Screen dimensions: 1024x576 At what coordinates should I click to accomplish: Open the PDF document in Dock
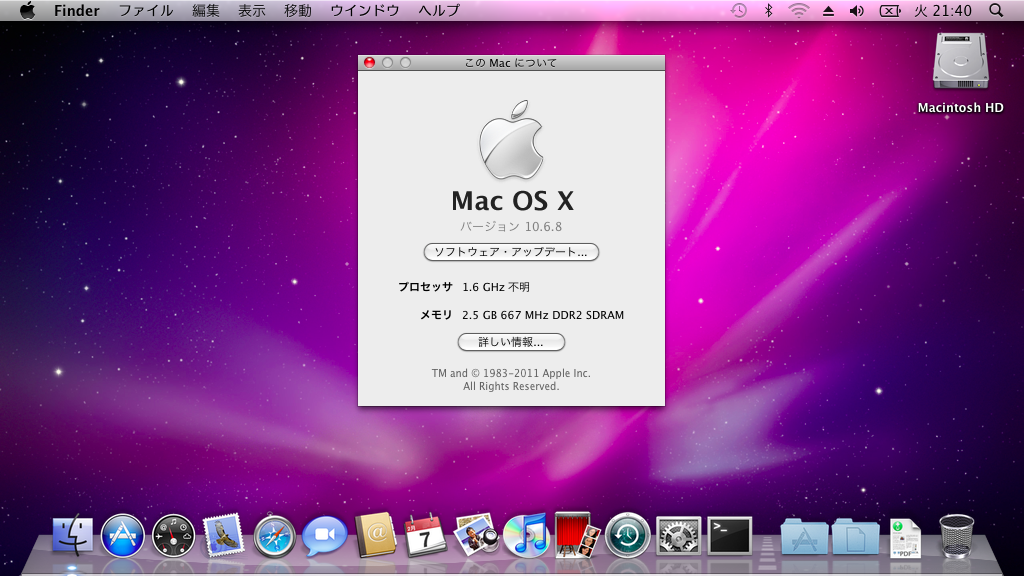coord(905,537)
